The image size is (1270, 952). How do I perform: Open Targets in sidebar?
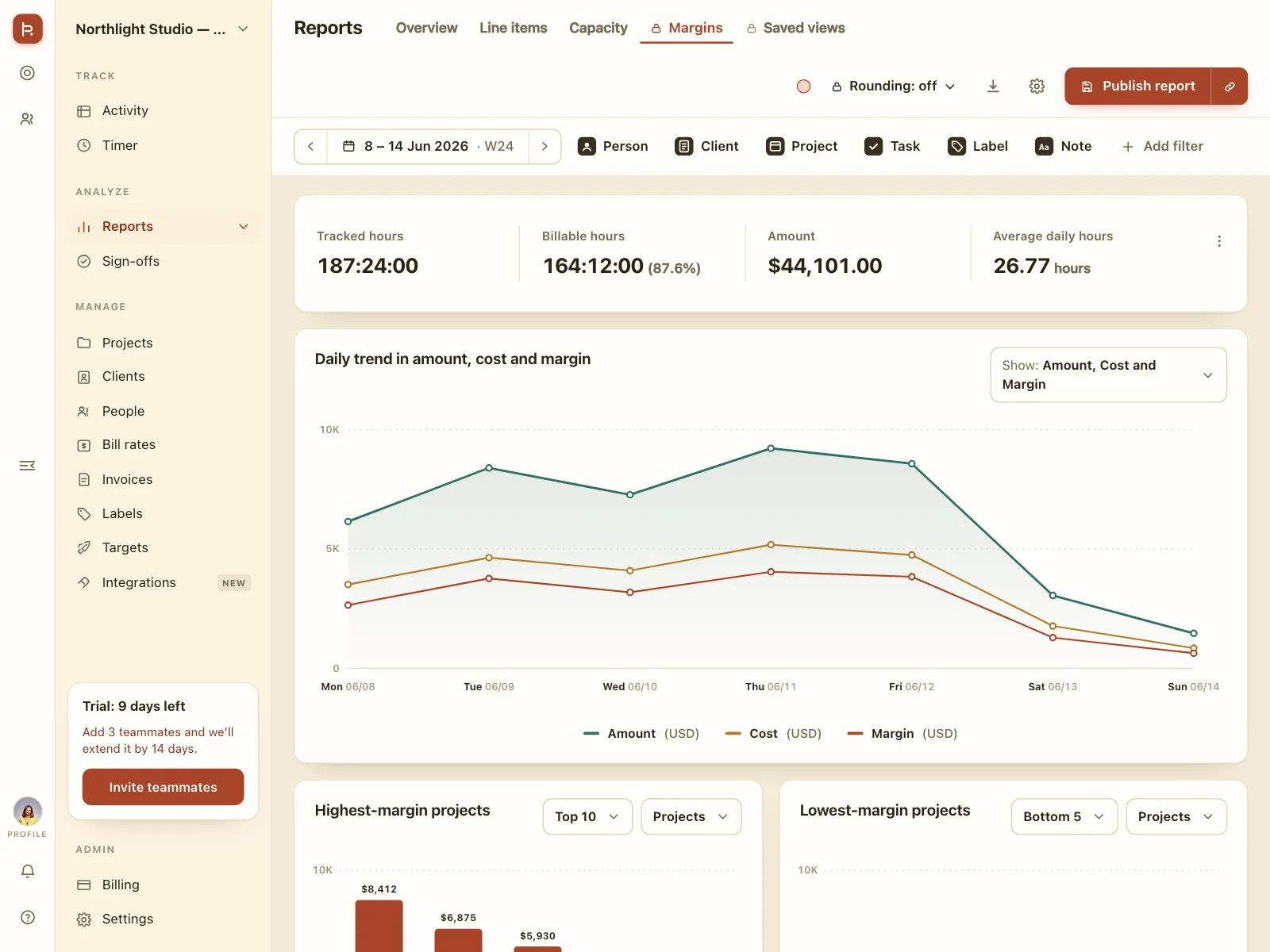163,548
